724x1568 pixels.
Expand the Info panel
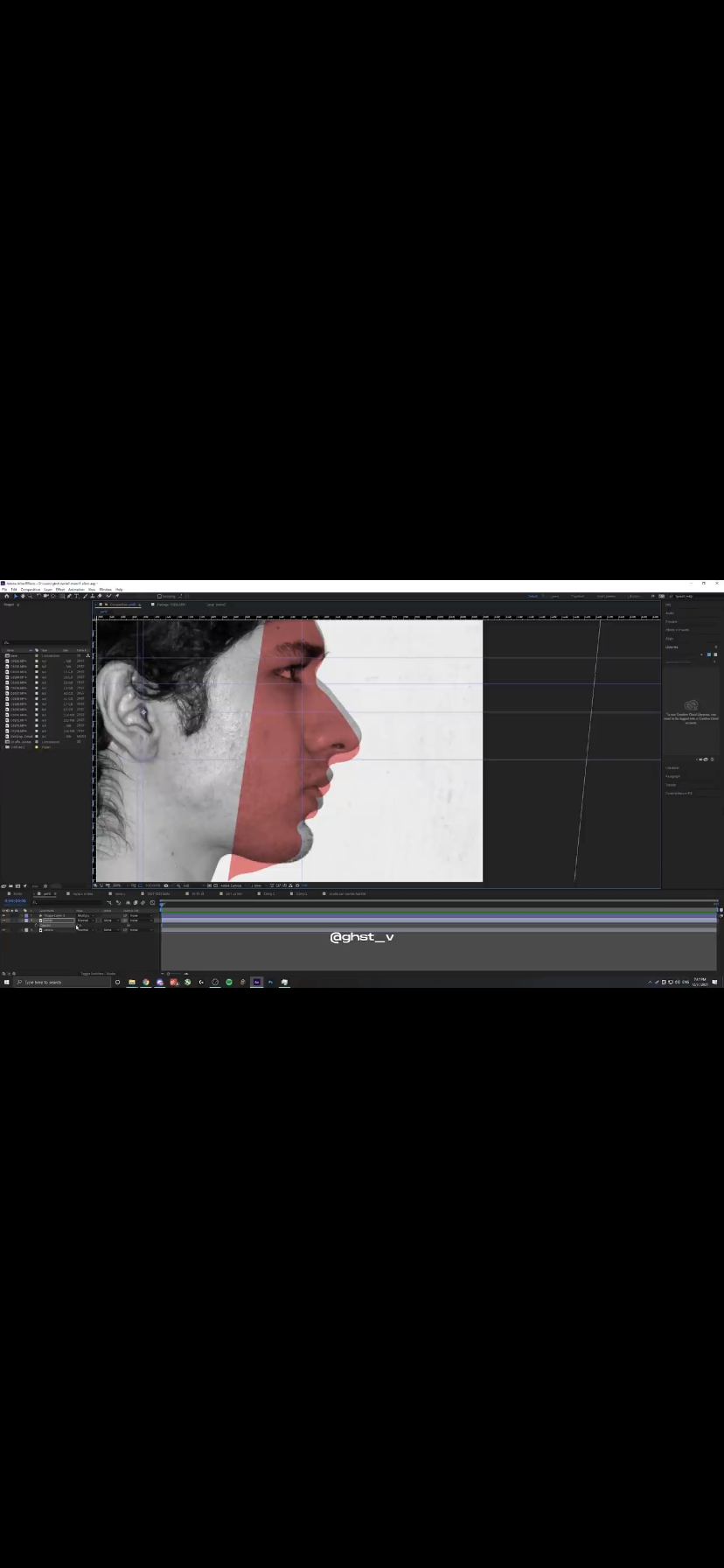pos(669,605)
